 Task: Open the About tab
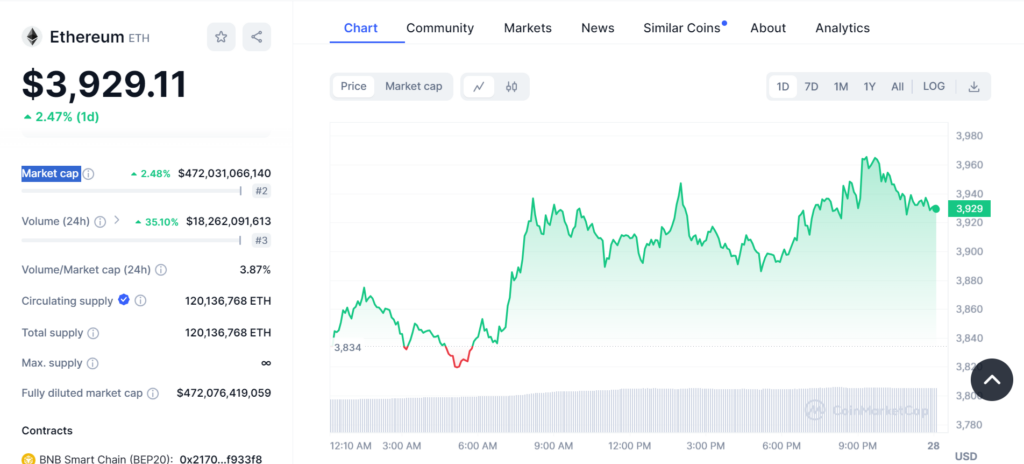(768, 28)
